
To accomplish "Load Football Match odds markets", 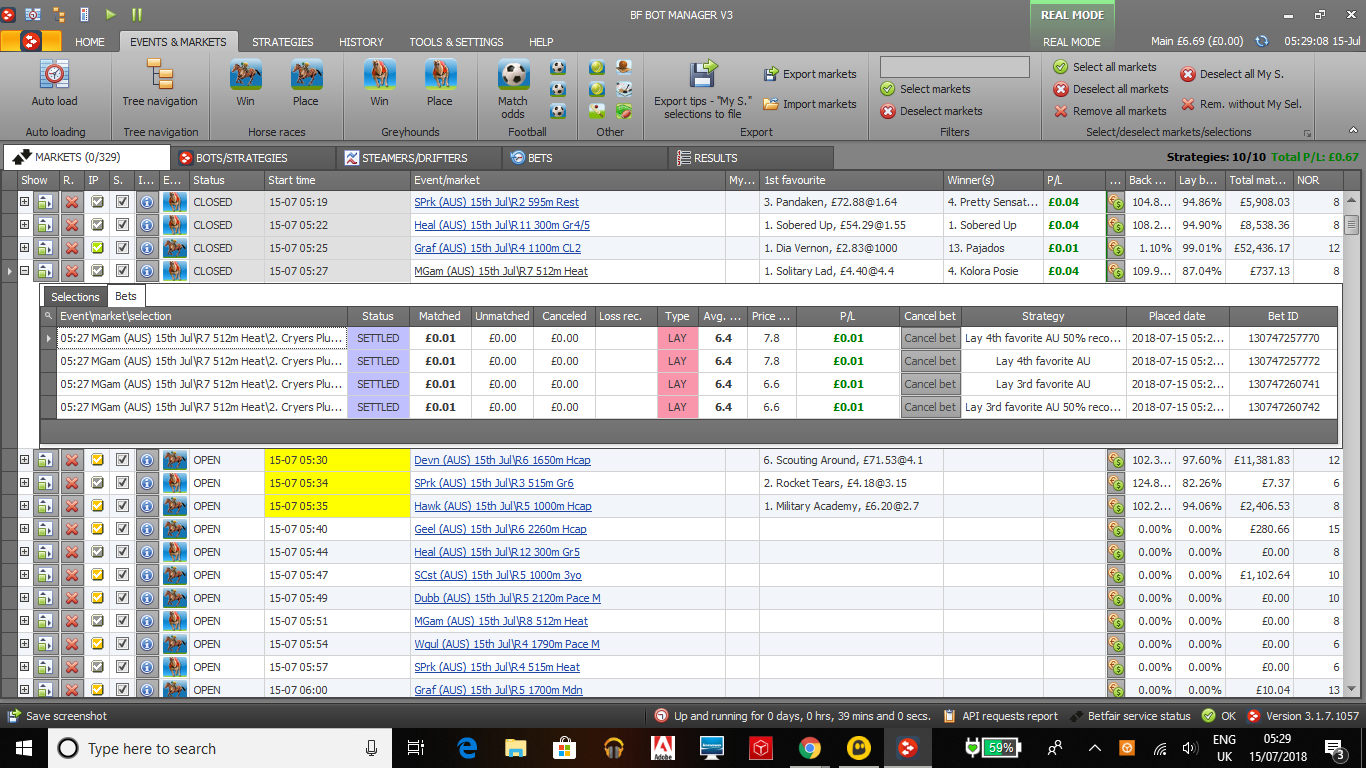I will click(x=513, y=75).
